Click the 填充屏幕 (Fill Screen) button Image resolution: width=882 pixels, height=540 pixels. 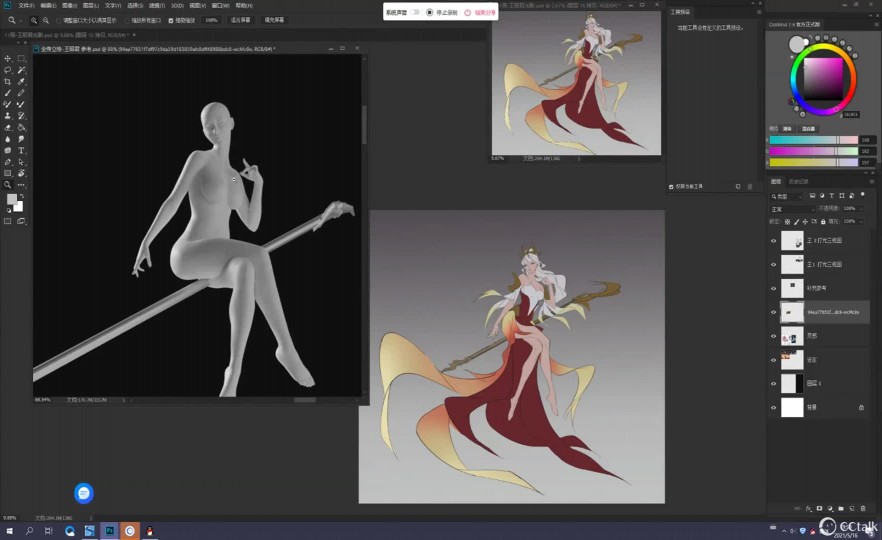click(274, 20)
